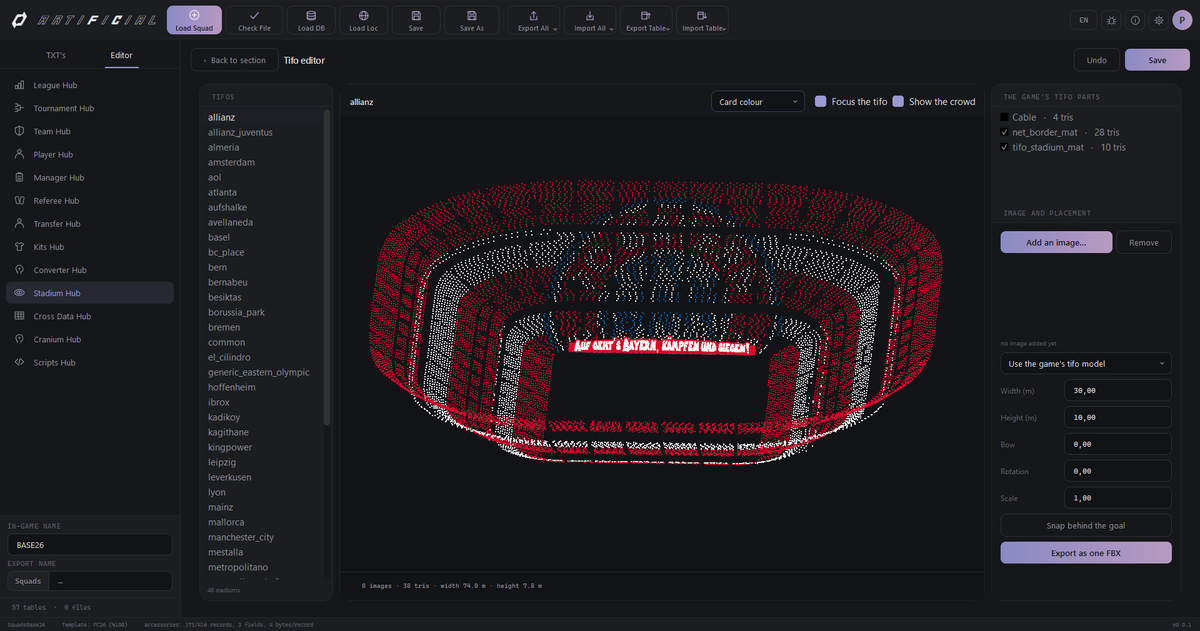Open Team Hub in sidebar

90,131
